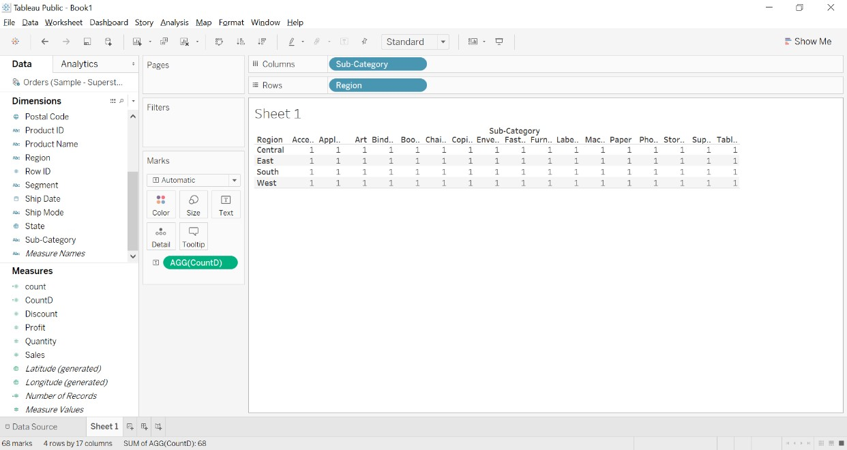Image resolution: width=847 pixels, height=450 pixels.
Task: Click the Size marks card
Action: (193, 205)
